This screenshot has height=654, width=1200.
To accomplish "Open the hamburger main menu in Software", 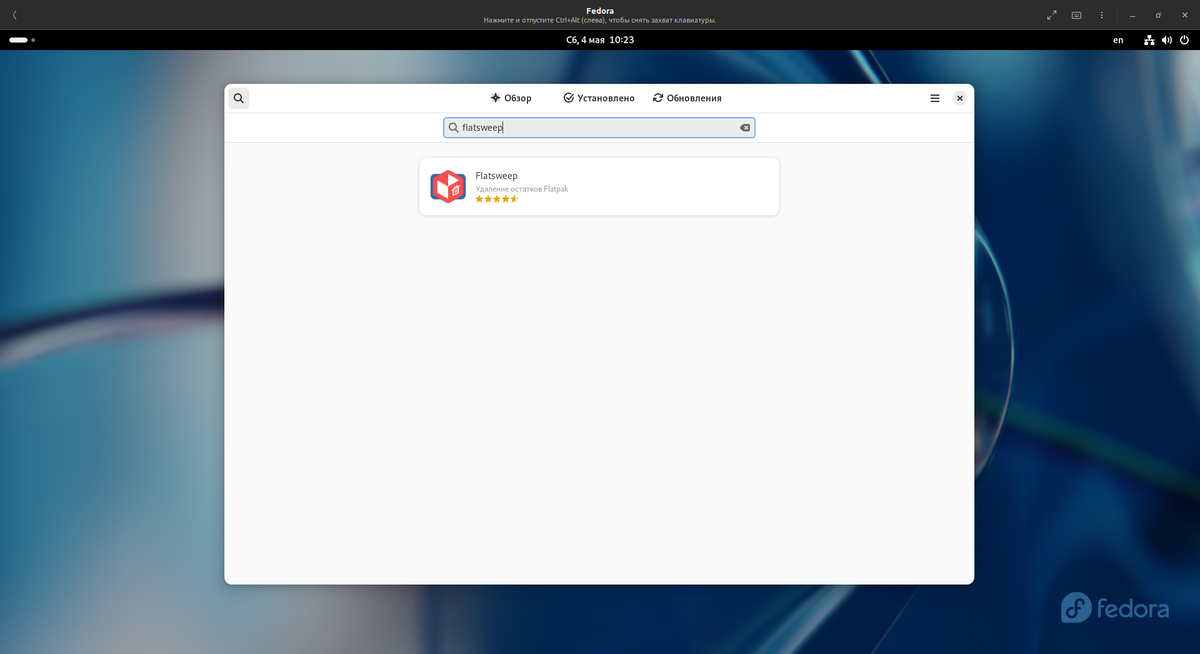I will 935,98.
